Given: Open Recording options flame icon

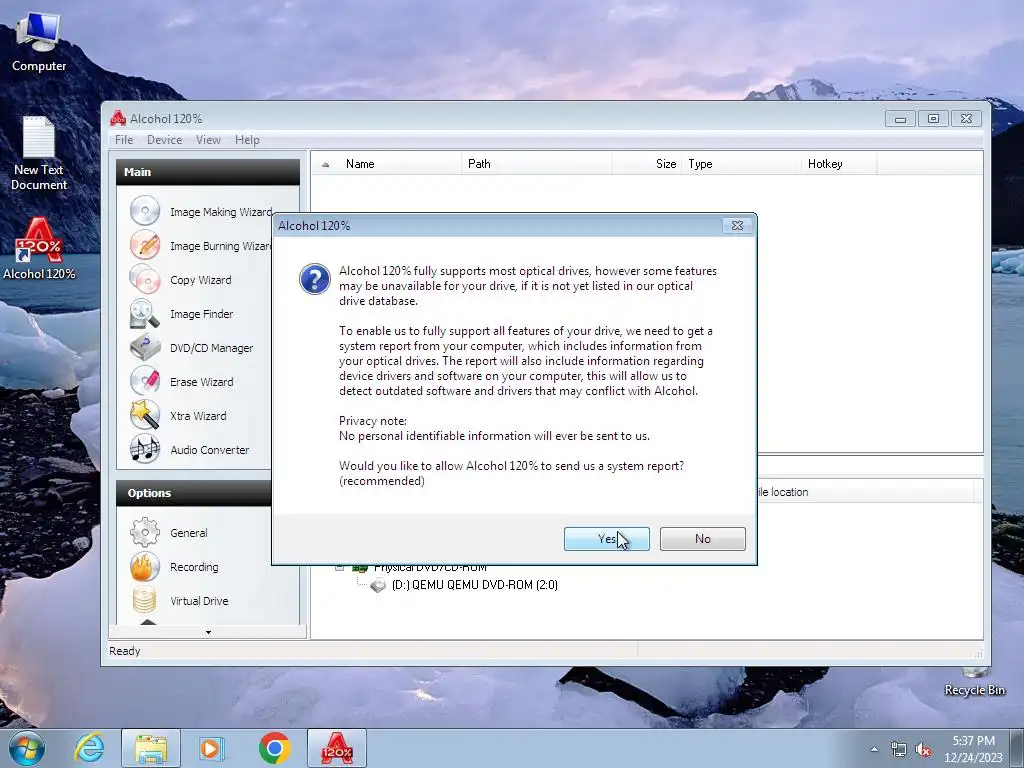Looking at the screenshot, I should click(145, 566).
